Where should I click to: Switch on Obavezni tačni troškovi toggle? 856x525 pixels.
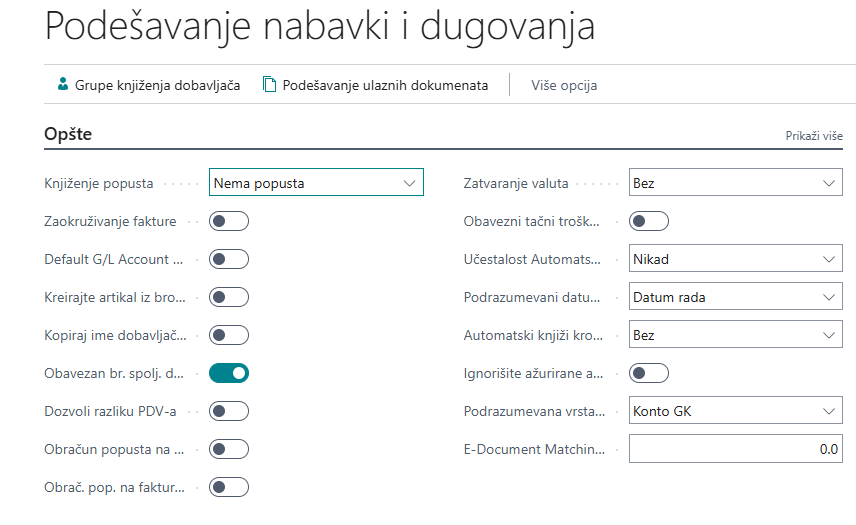pos(649,221)
